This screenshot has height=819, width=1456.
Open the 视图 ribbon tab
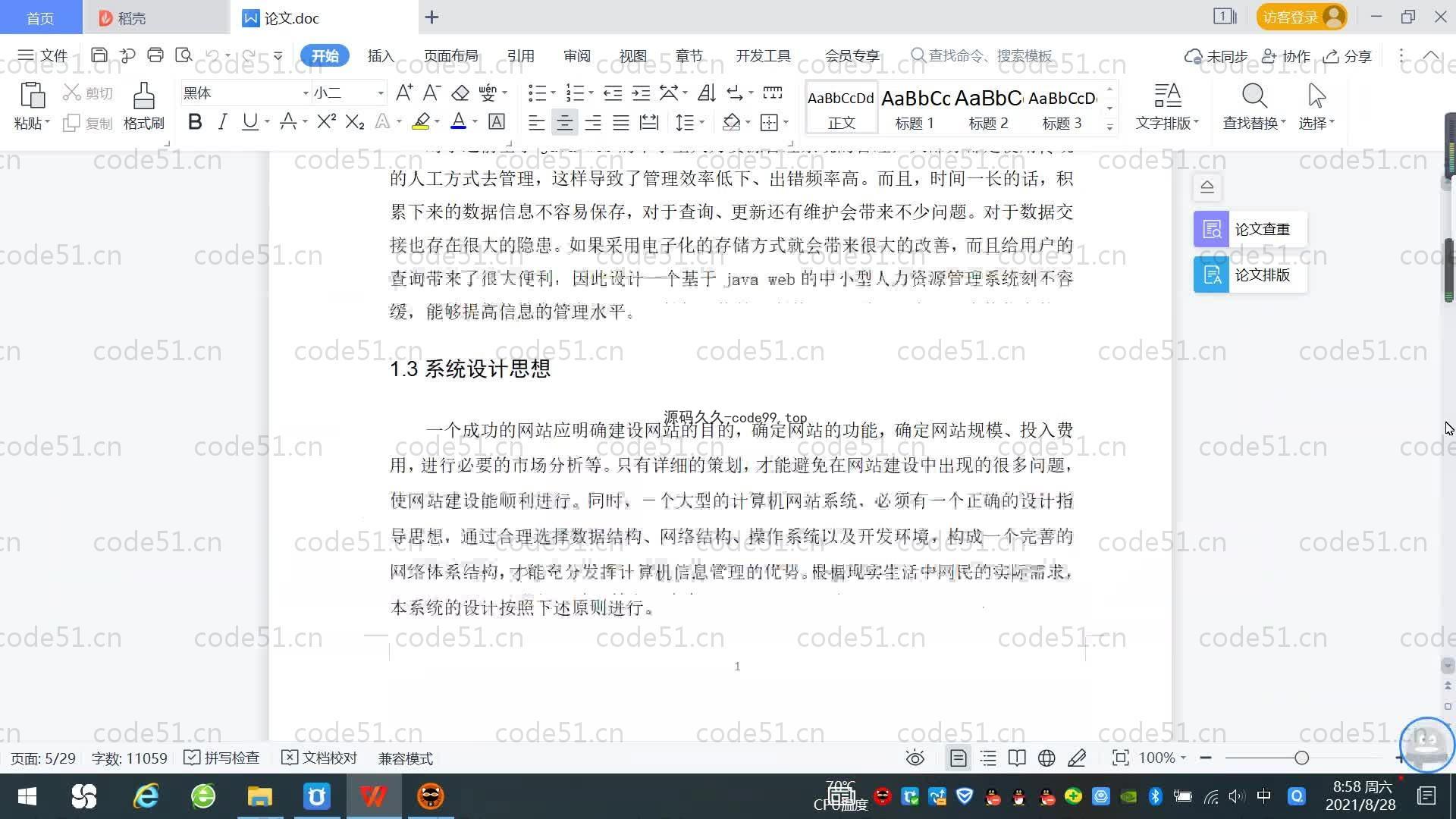click(632, 56)
